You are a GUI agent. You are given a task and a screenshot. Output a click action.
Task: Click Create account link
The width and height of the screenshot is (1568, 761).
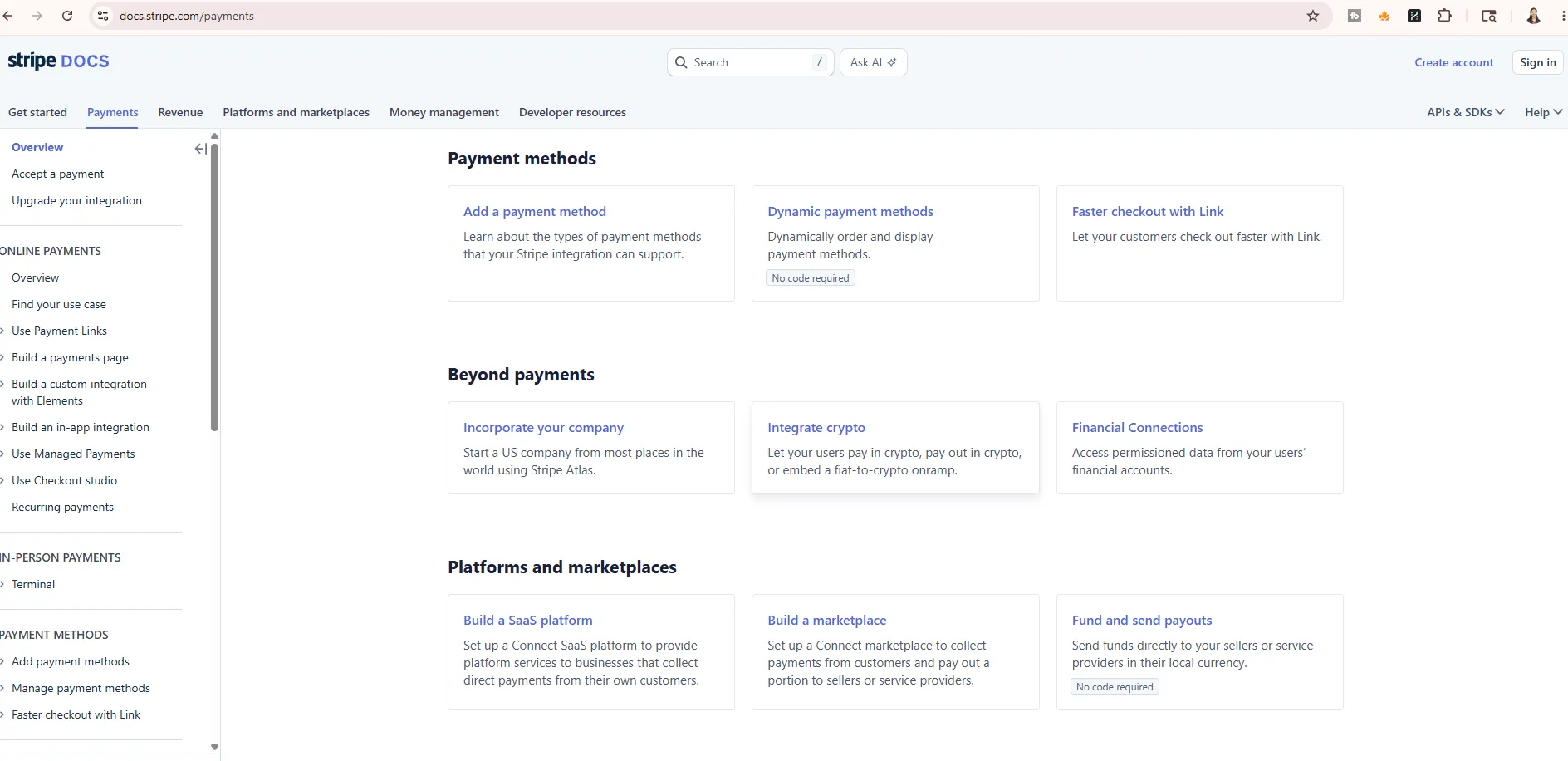[1453, 62]
